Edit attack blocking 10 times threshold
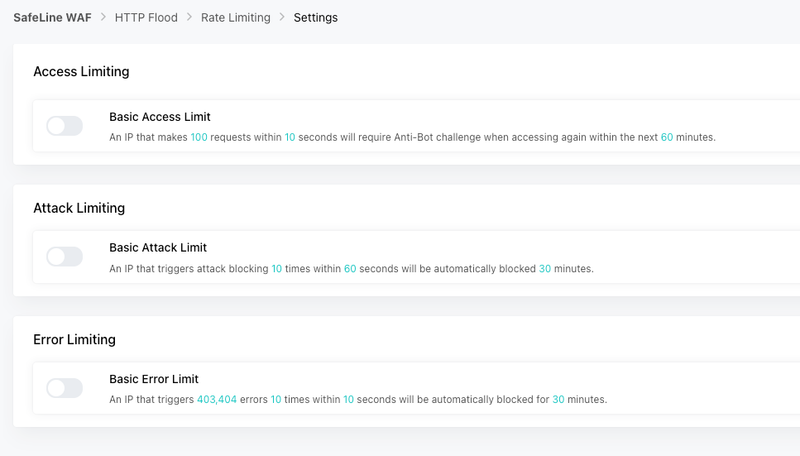Screen dimensions: 800x456 point(277,269)
